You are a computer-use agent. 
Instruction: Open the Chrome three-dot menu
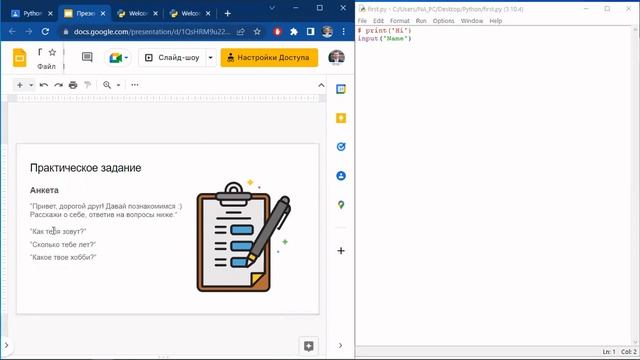(x=344, y=31)
